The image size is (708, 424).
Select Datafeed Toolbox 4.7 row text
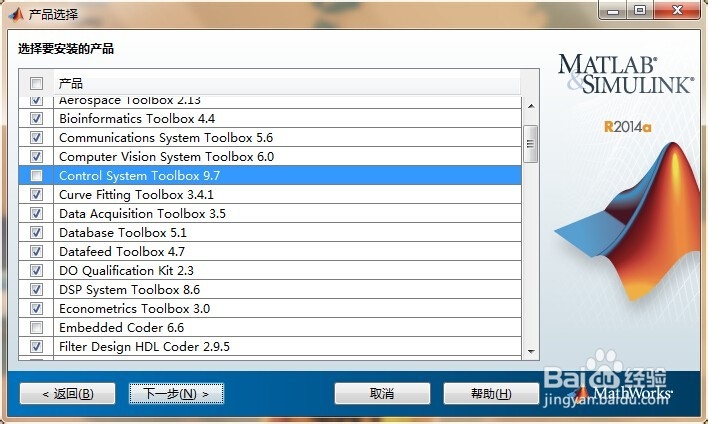click(122, 252)
